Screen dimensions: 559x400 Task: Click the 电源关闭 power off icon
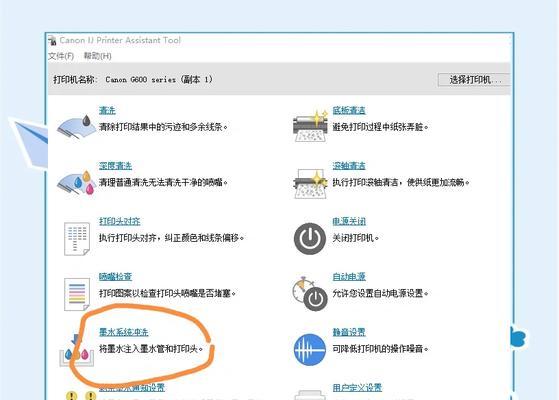point(310,239)
